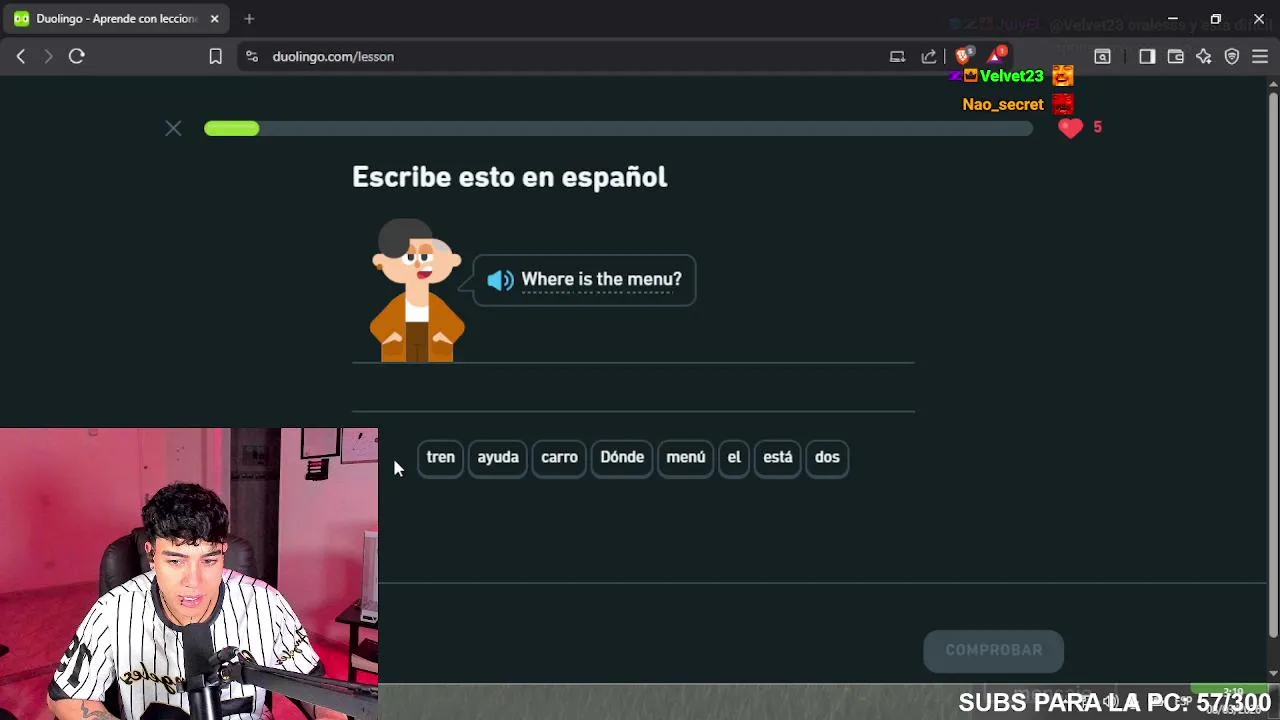Open the tab search icon
Viewport: 1280px width, 720px height.
coord(1102,57)
